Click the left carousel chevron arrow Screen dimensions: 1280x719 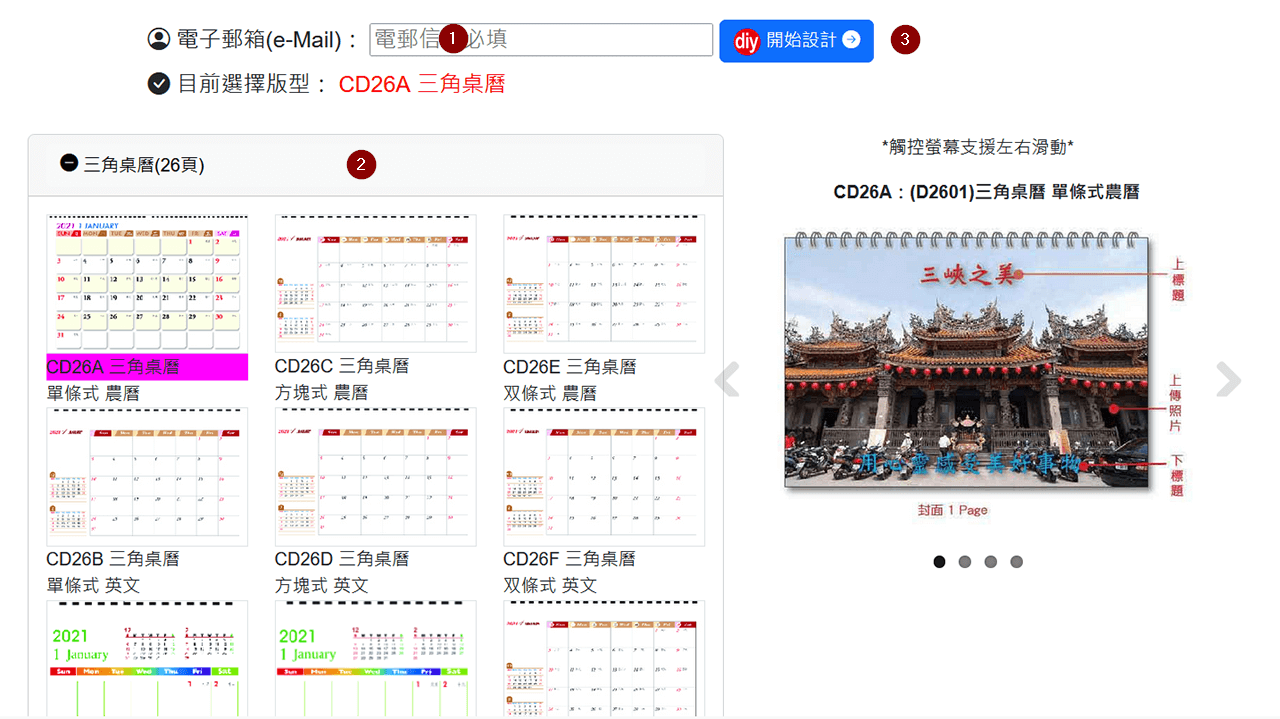pos(727,380)
